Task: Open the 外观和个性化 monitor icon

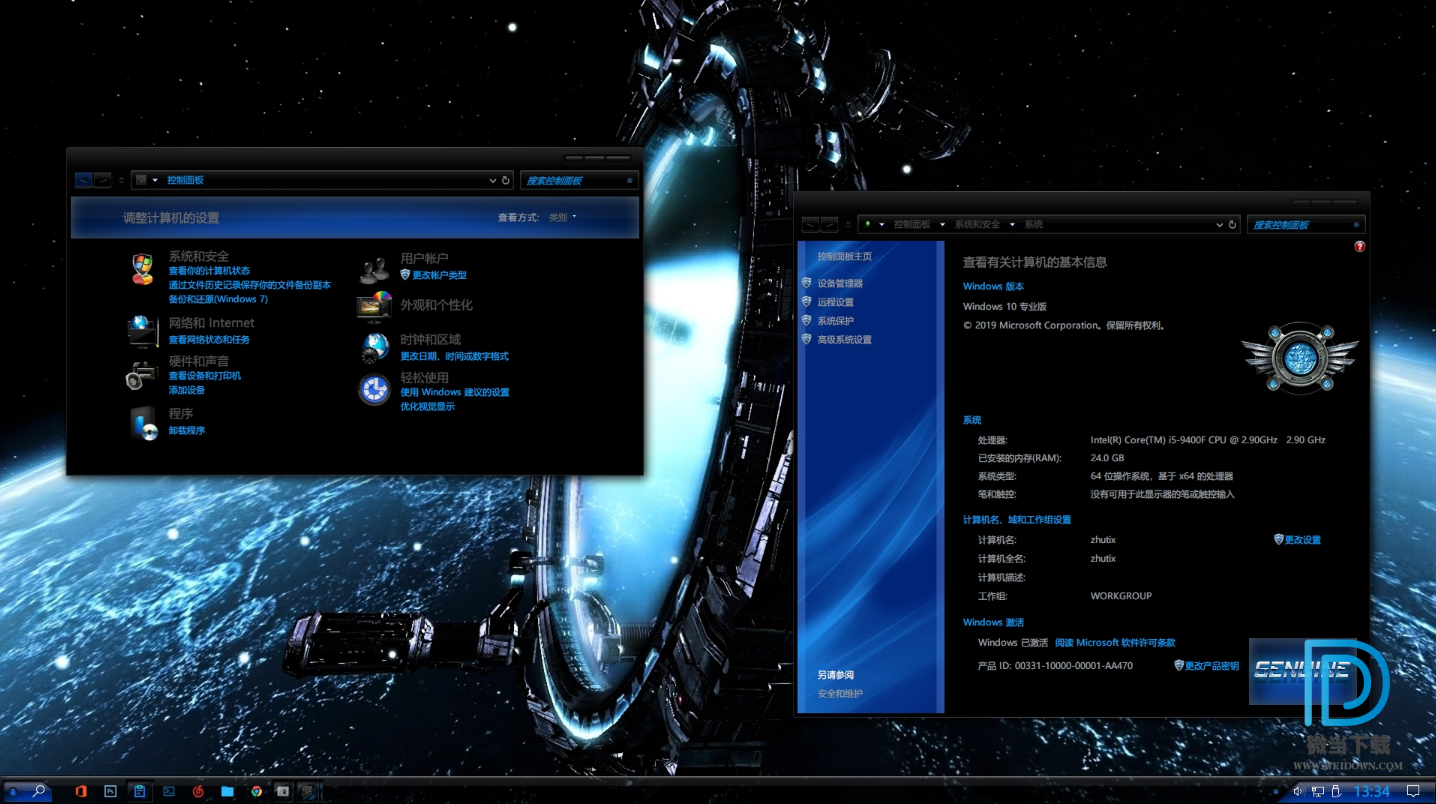Action: (x=375, y=305)
